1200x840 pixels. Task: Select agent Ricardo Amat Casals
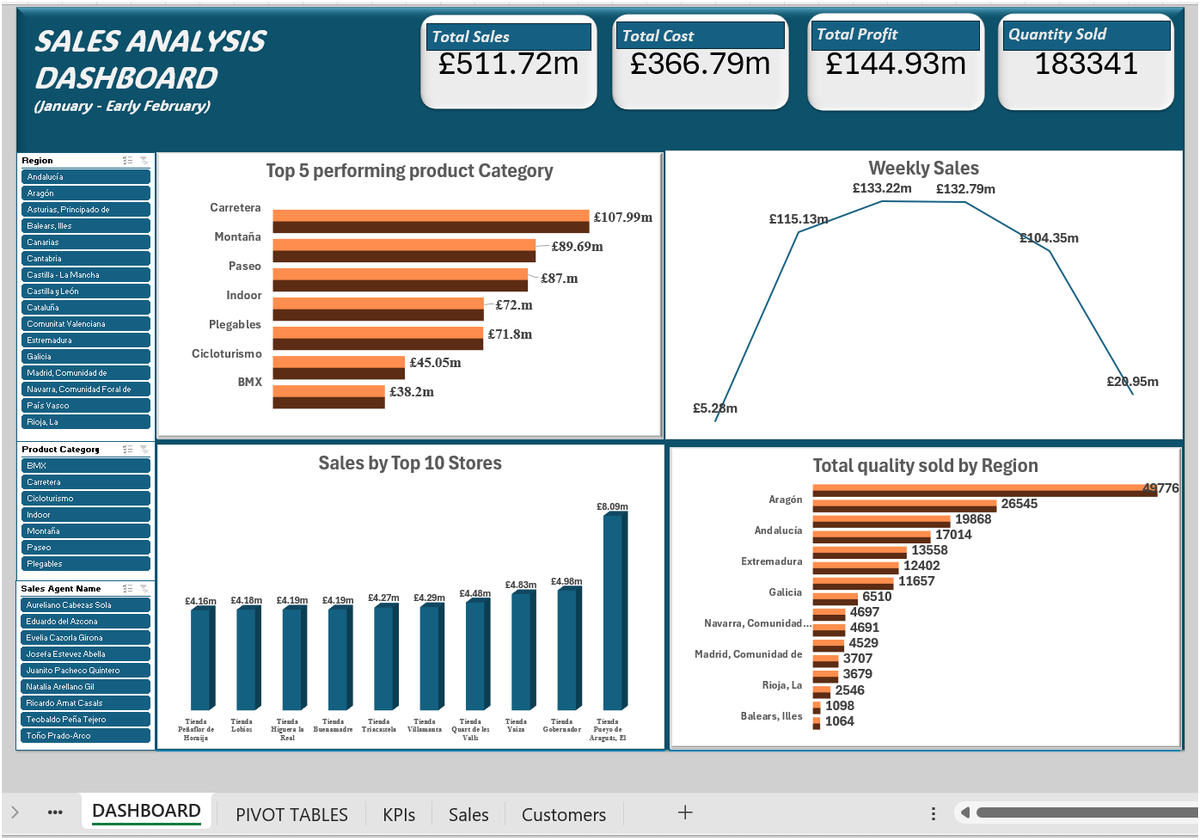coord(85,703)
